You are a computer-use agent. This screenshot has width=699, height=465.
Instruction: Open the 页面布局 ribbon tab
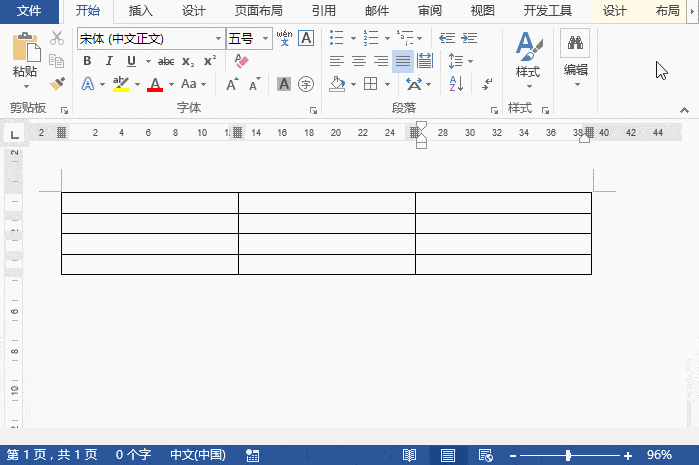click(258, 11)
